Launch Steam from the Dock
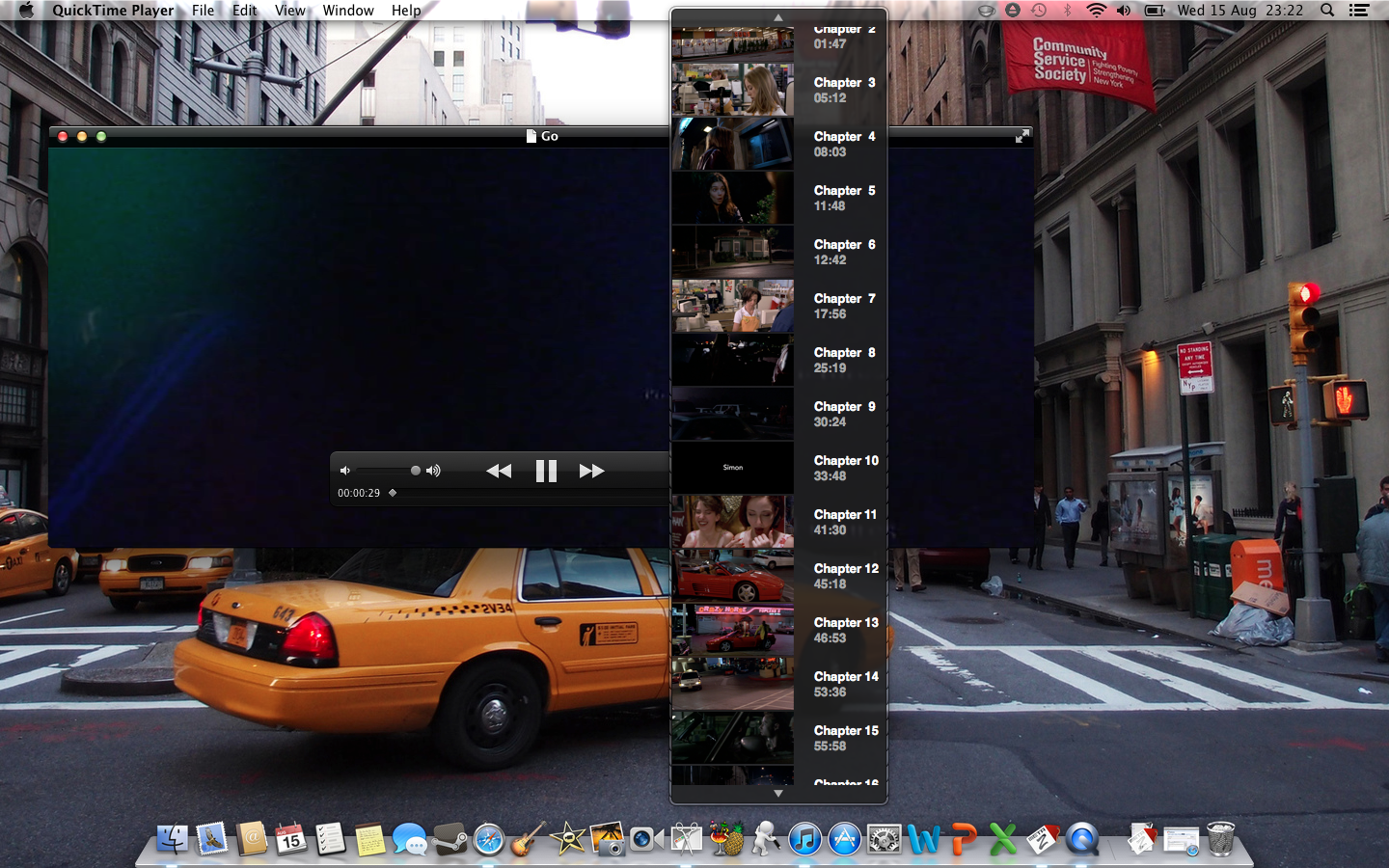1389x868 pixels. (449, 839)
